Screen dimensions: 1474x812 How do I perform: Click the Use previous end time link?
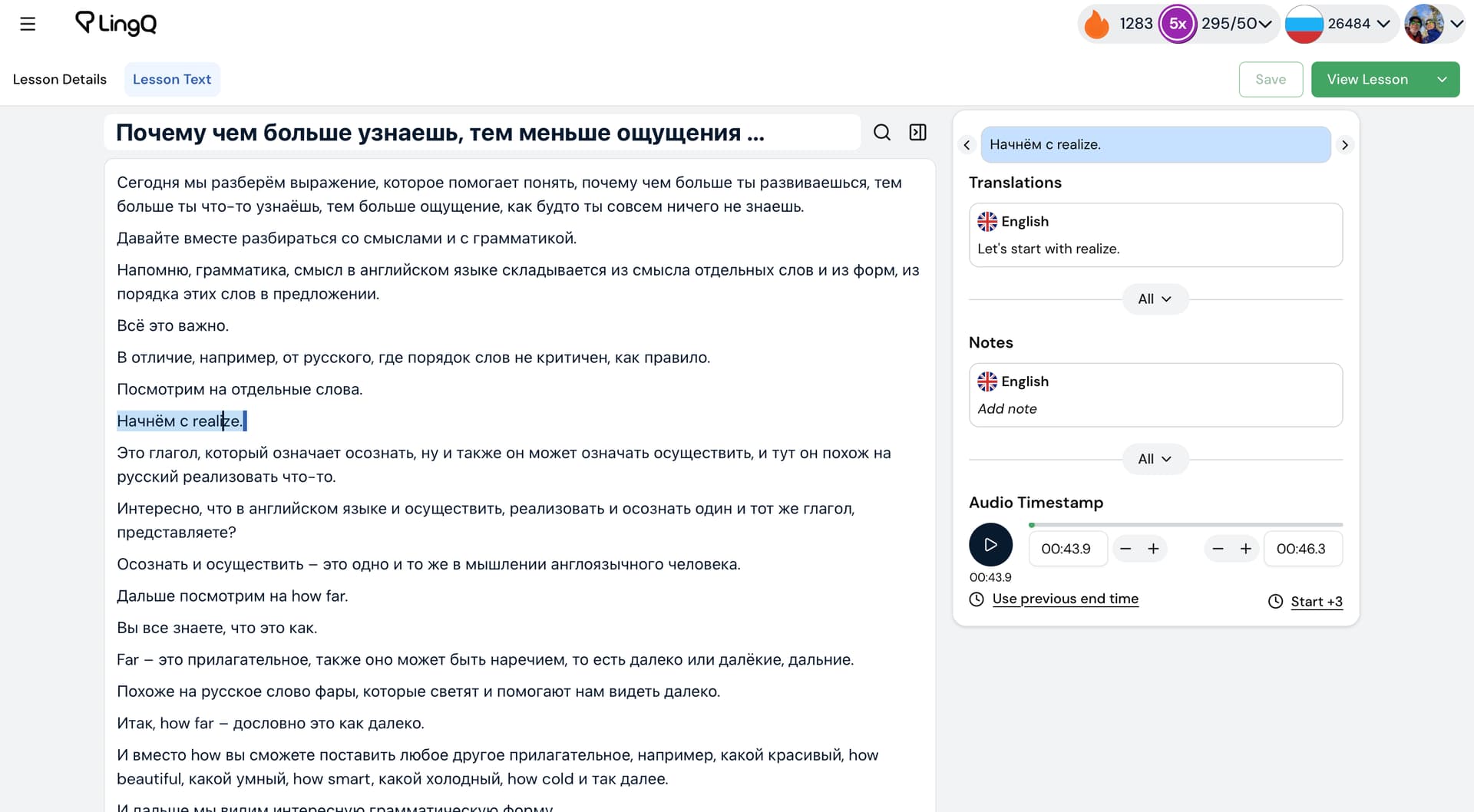tap(1065, 599)
